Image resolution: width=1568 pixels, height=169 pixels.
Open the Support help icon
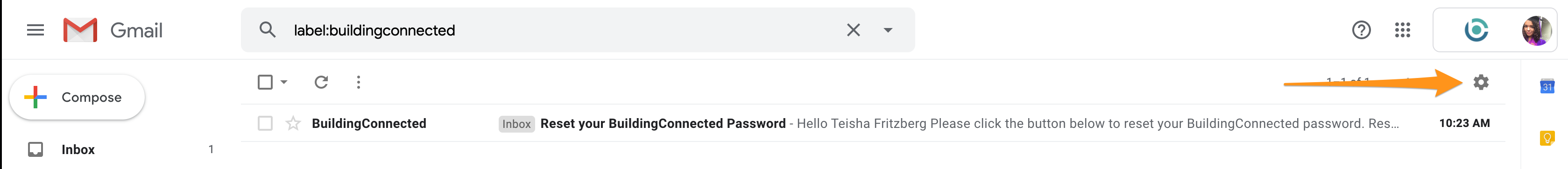click(1361, 30)
